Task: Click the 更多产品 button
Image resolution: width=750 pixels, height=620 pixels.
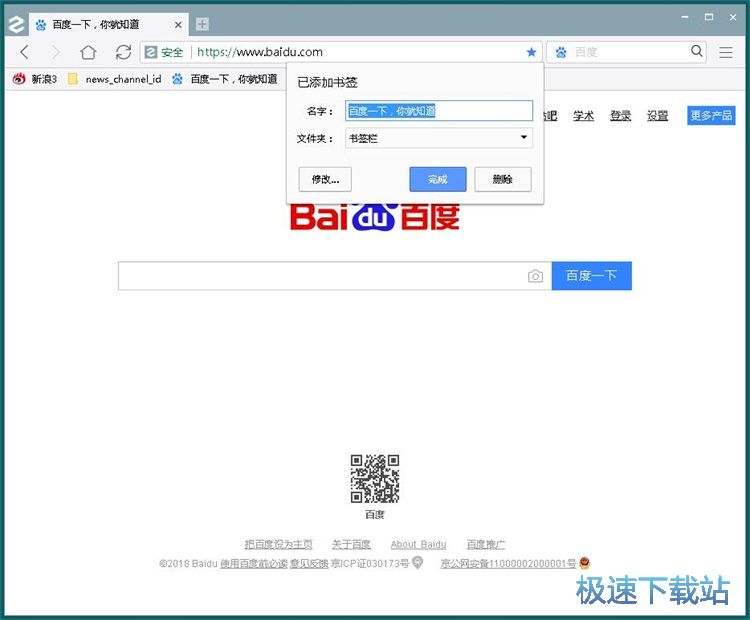Action: 711,115
